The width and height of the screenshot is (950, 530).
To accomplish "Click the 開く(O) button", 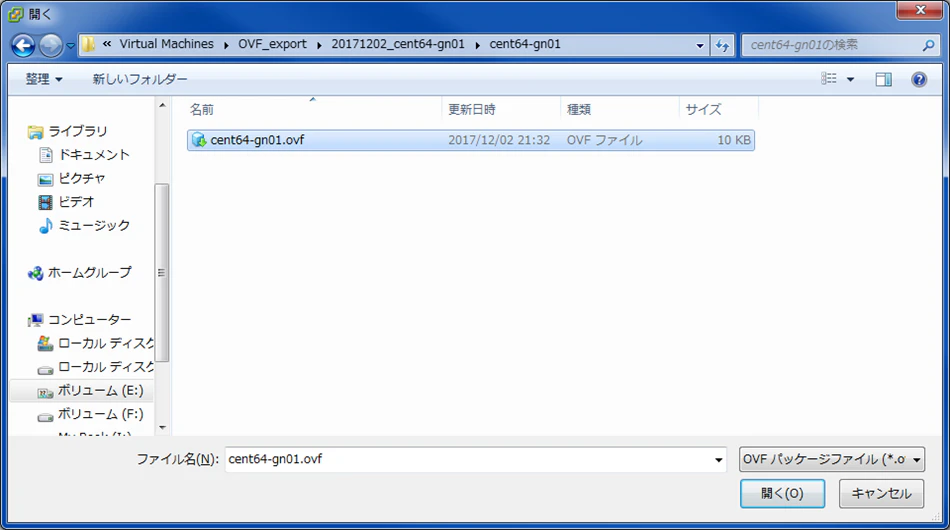I will (782, 494).
